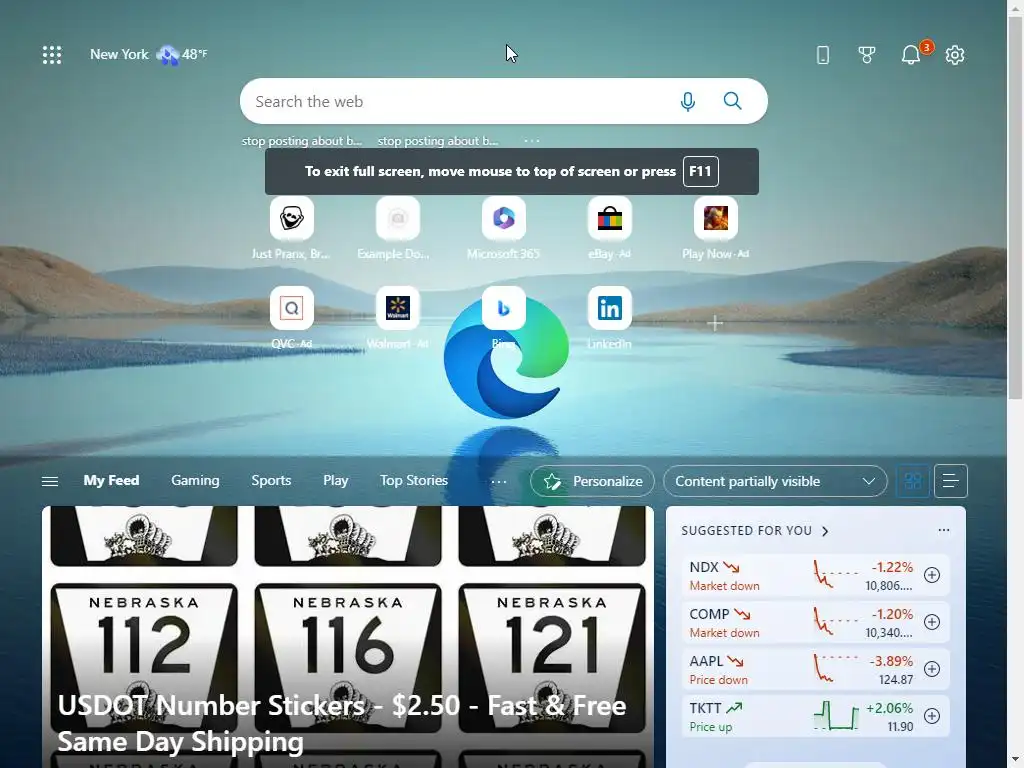The width and height of the screenshot is (1024, 768).
Task: Switch to the Top Stories tab
Action: click(414, 481)
